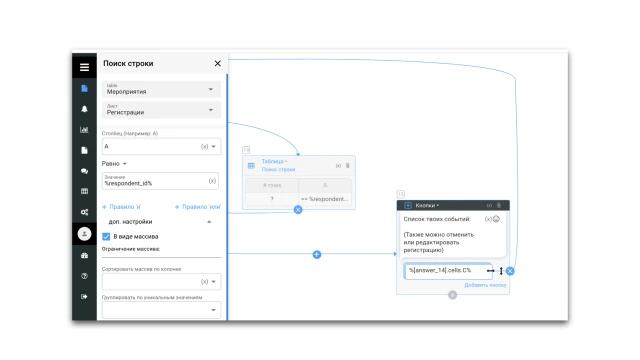640x360 pixels.
Task: Open the table grid icon in sidebar
Action: pos(84,191)
